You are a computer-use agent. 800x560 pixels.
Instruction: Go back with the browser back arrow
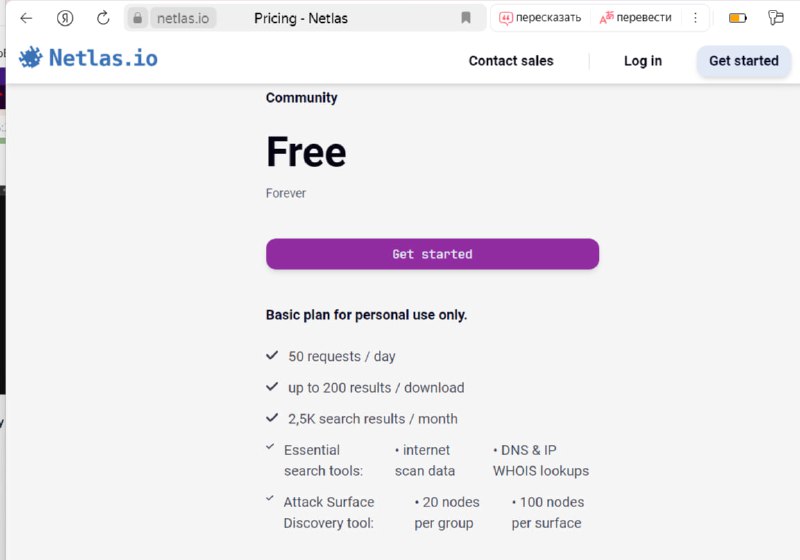pyautogui.click(x=26, y=18)
